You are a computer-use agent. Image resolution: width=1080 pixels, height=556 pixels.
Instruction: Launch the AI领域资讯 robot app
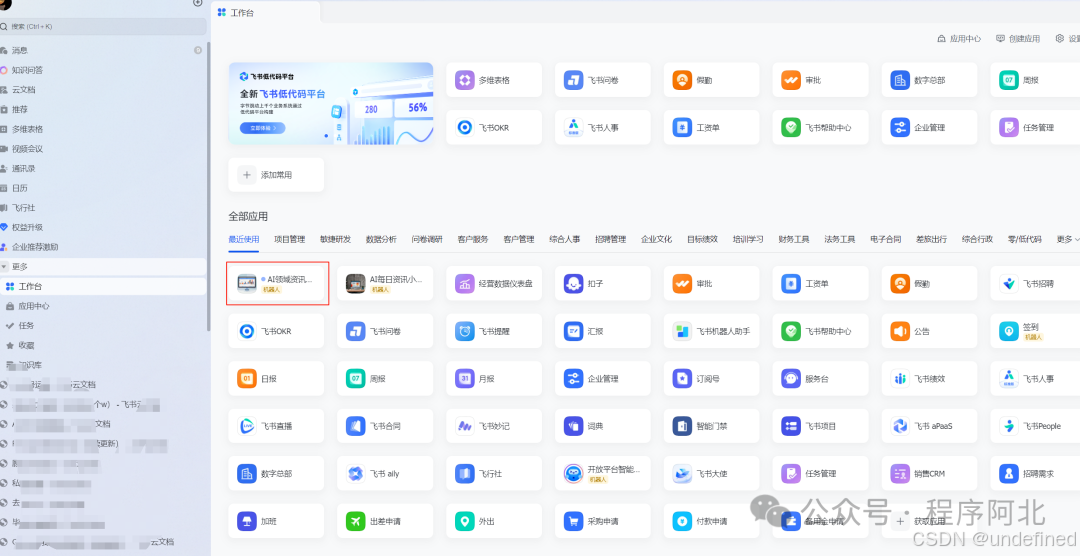(x=278, y=283)
